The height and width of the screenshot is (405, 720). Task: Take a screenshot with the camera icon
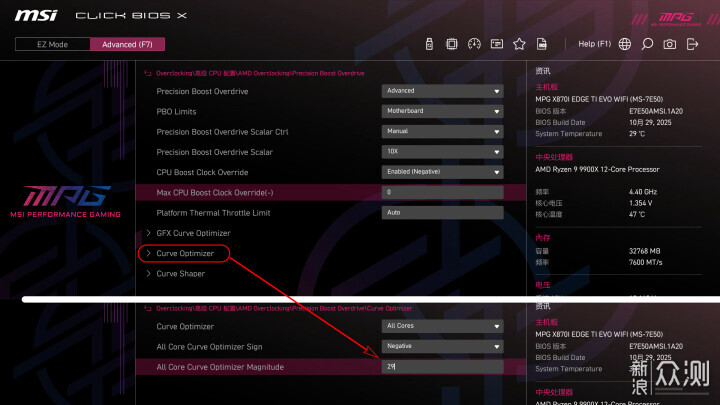(x=669, y=44)
